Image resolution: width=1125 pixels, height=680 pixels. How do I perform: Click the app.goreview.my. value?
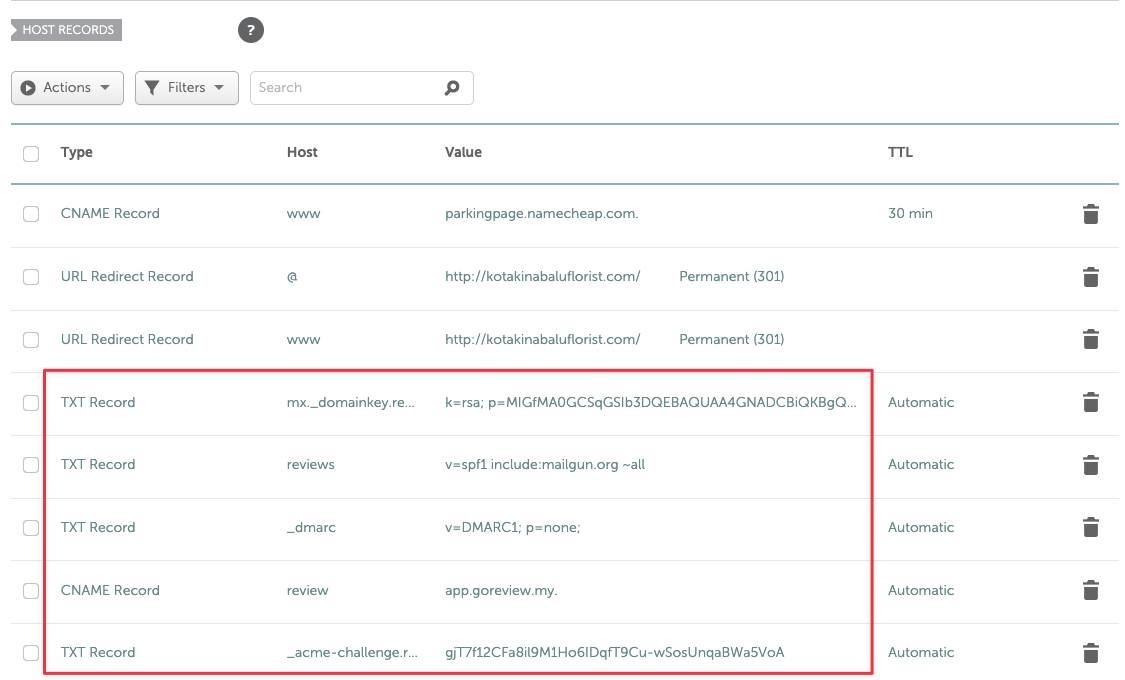coord(501,591)
